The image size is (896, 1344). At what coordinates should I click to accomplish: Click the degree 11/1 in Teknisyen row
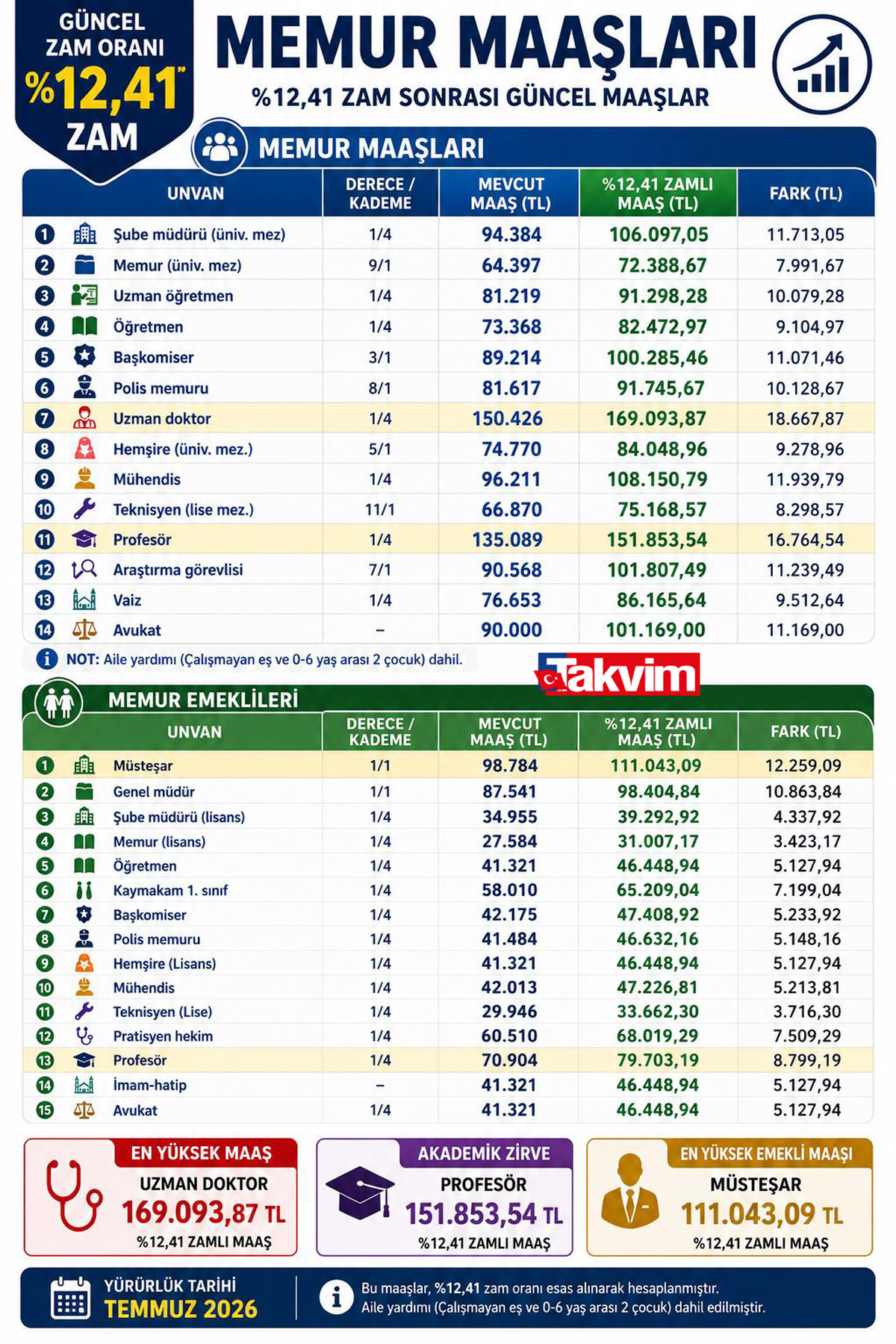(x=380, y=509)
